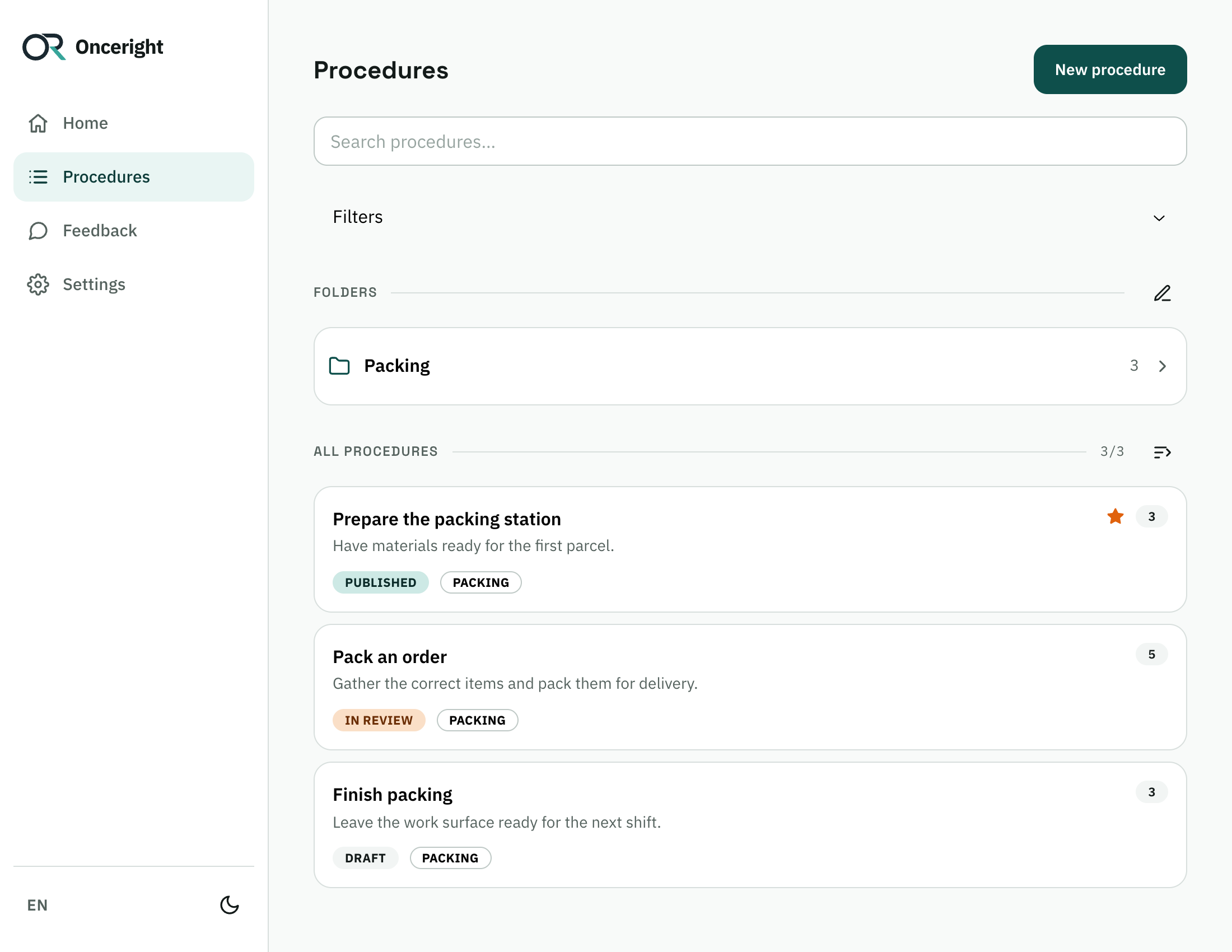Click the Onceright brand name
Image resolution: width=1232 pixels, height=952 pixels.
119,47
